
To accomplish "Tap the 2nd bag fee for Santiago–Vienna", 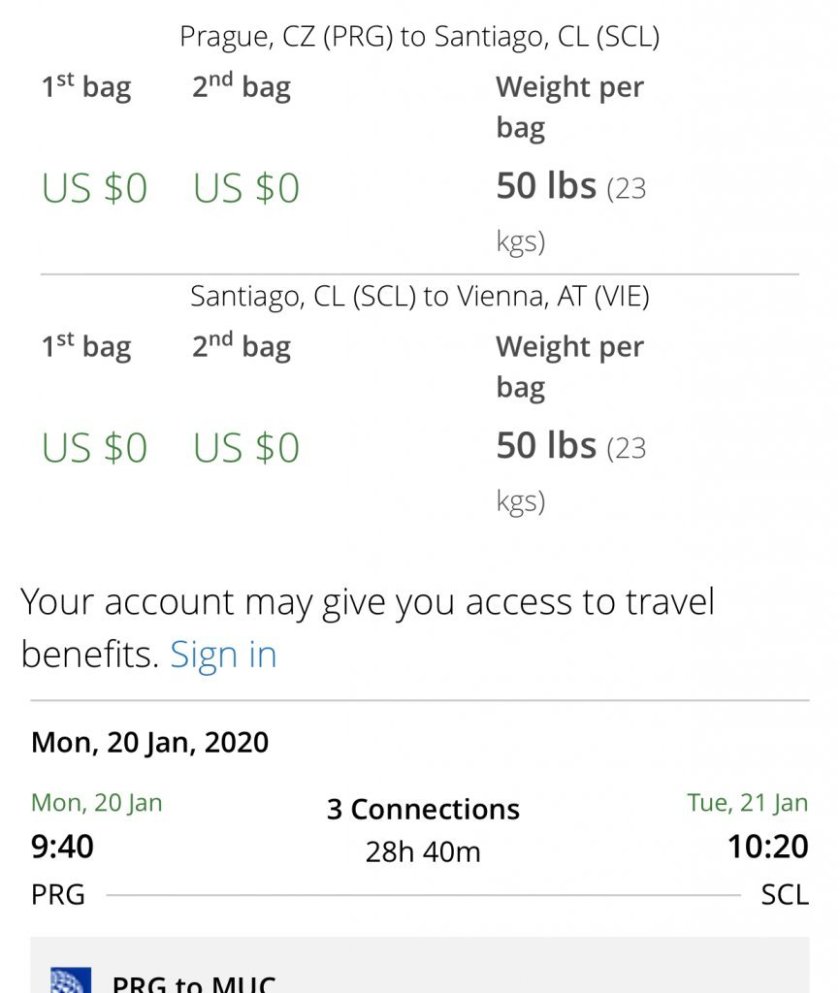I will [x=246, y=448].
